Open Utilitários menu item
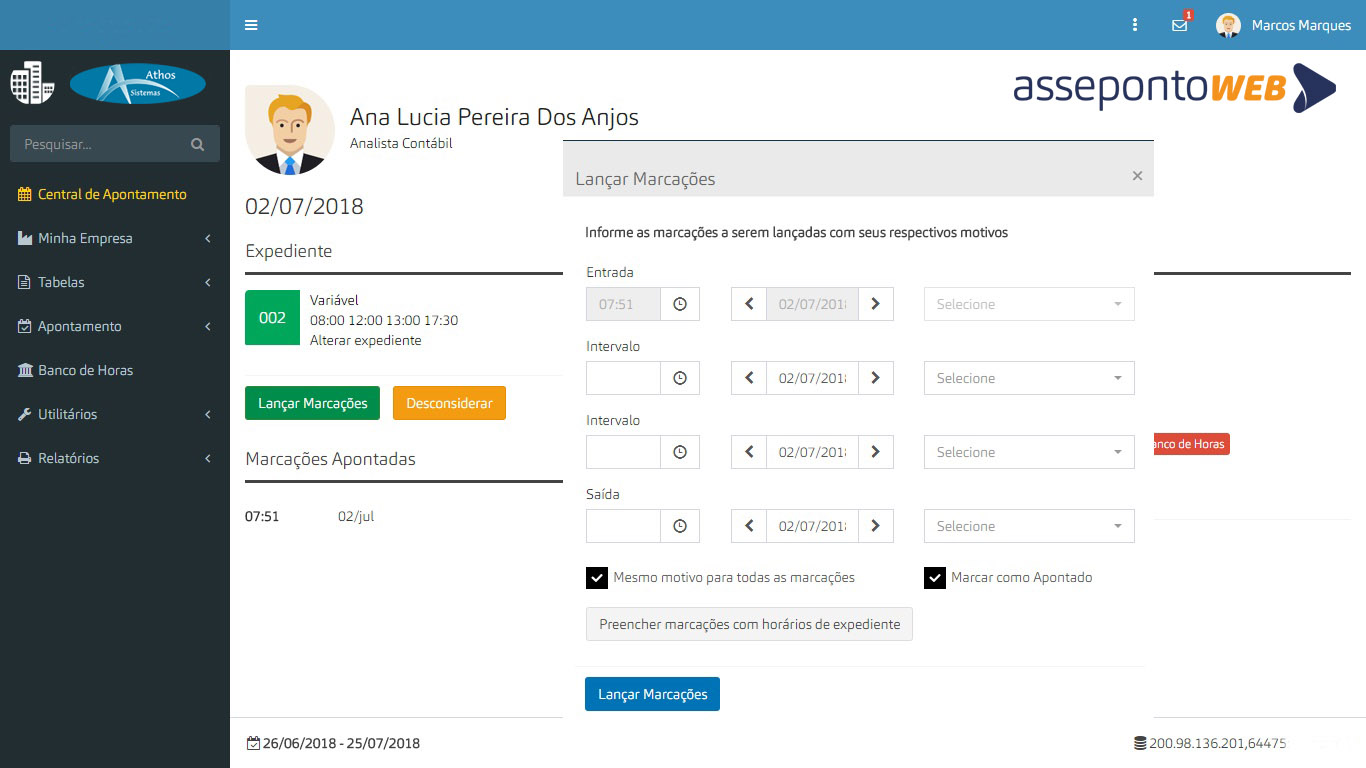 [x=115, y=414]
